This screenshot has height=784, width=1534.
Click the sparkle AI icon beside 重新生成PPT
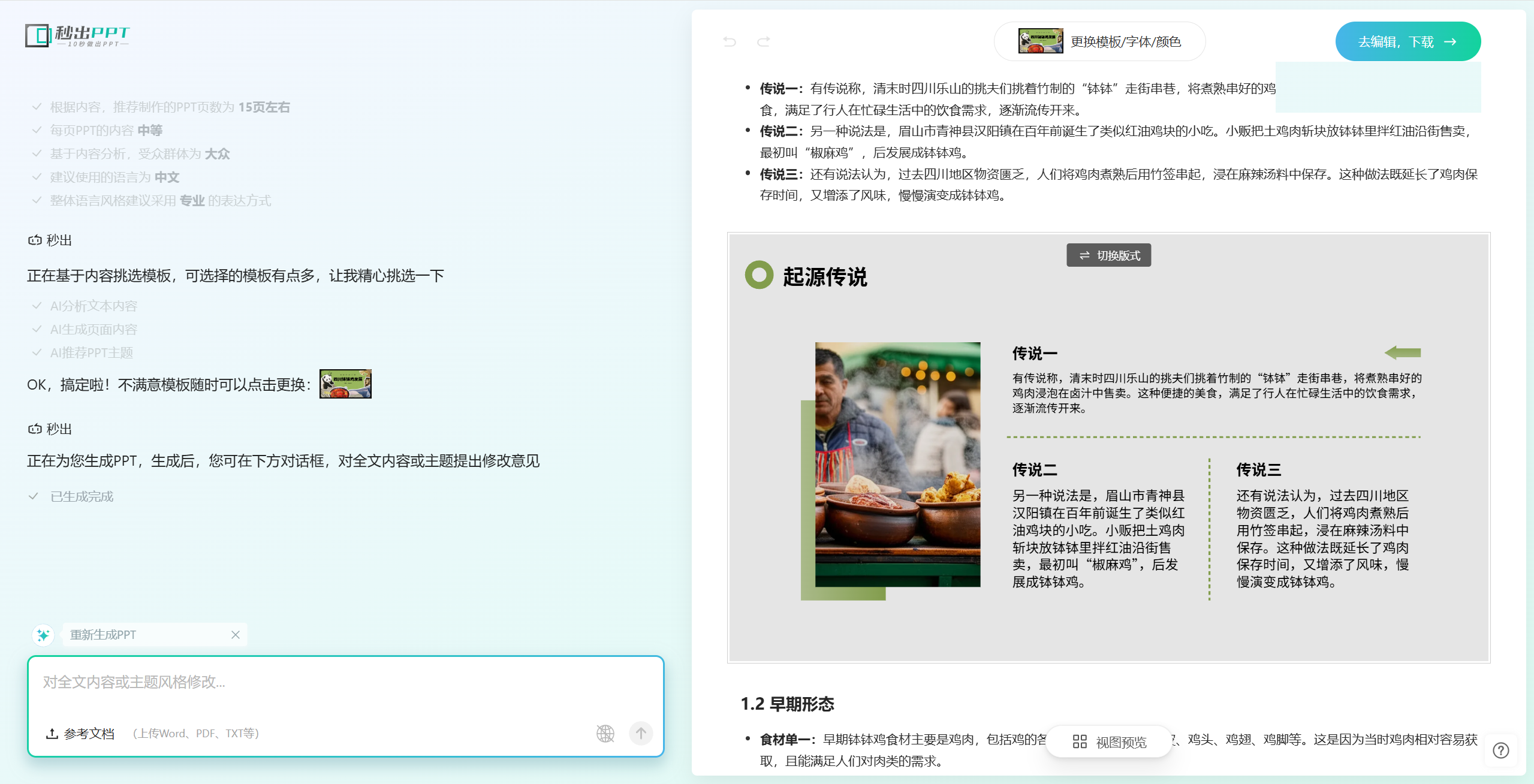43,635
